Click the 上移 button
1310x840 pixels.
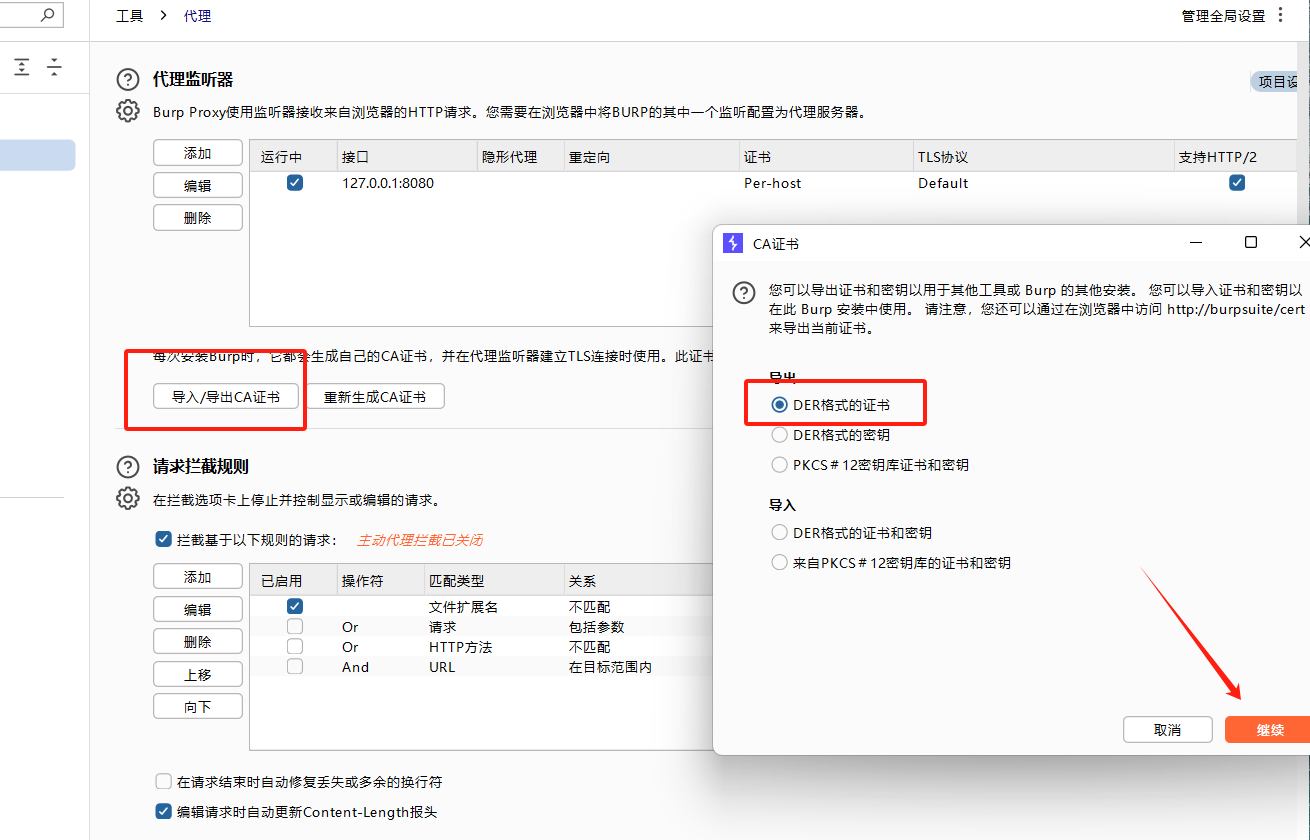[198, 674]
